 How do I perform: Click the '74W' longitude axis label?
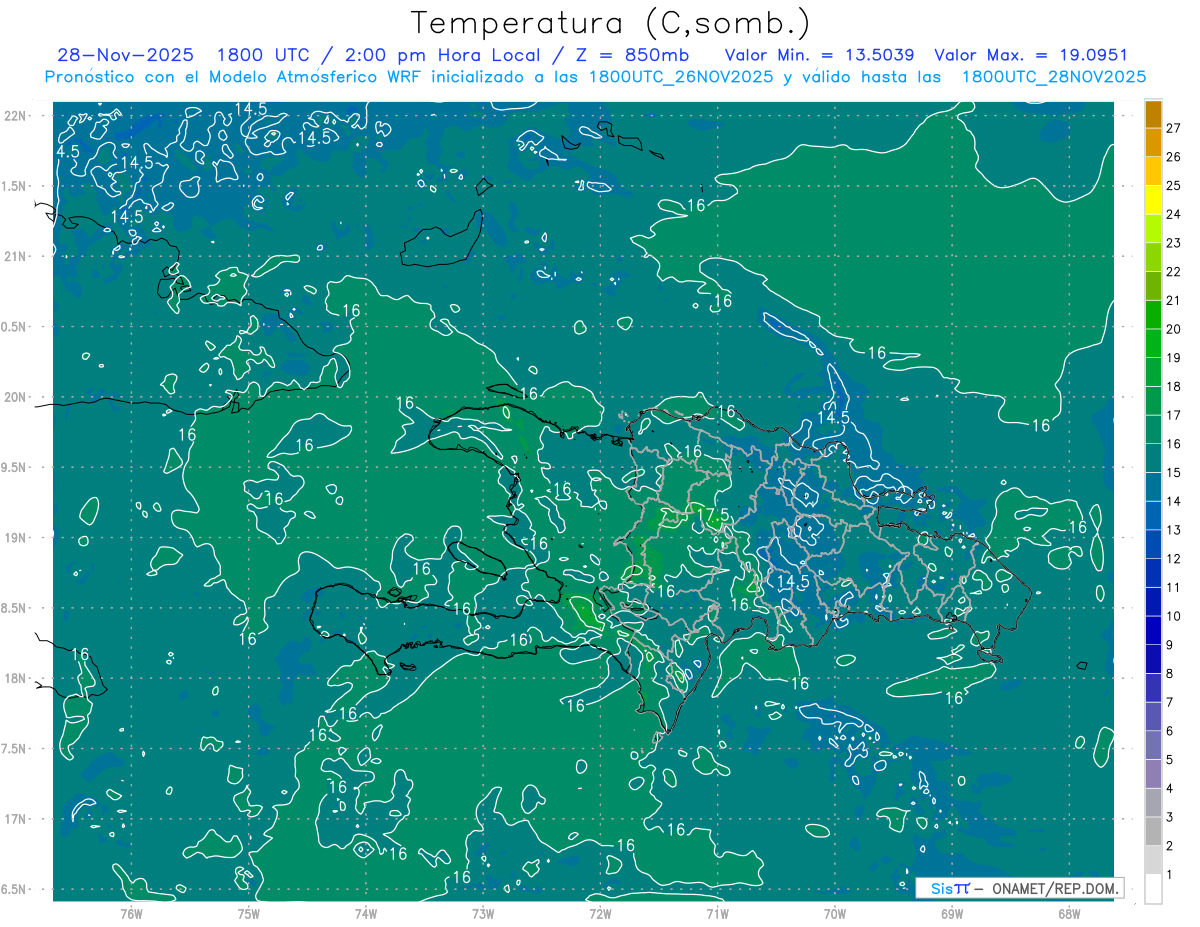365,913
